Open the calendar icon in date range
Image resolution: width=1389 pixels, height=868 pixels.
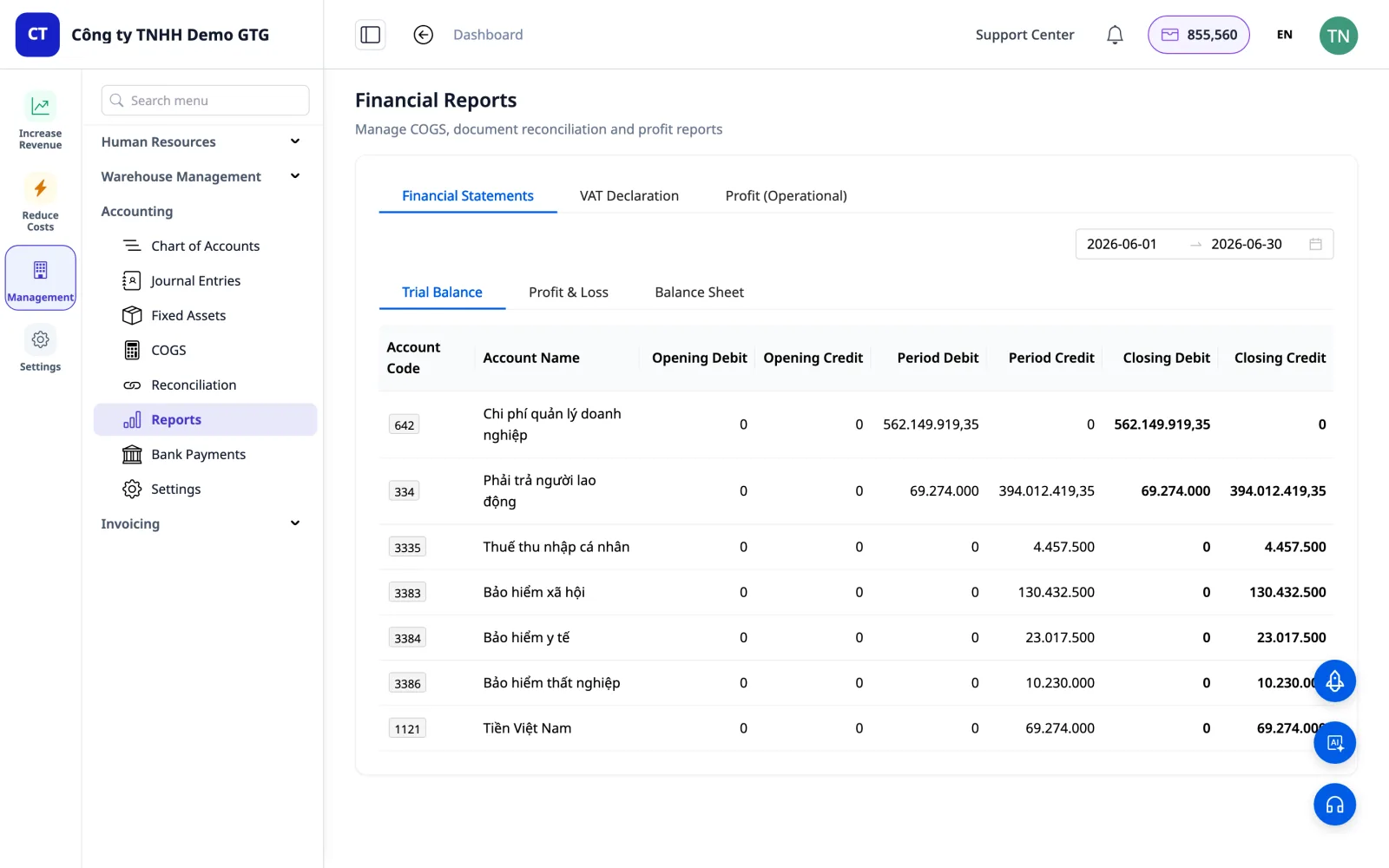pos(1315,244)
